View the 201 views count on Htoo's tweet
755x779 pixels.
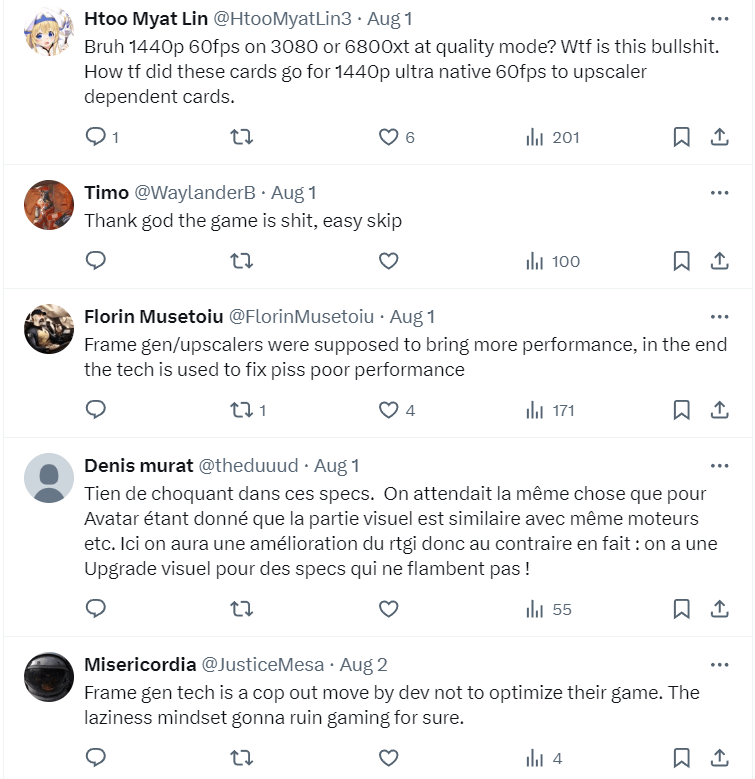[553, 137]
